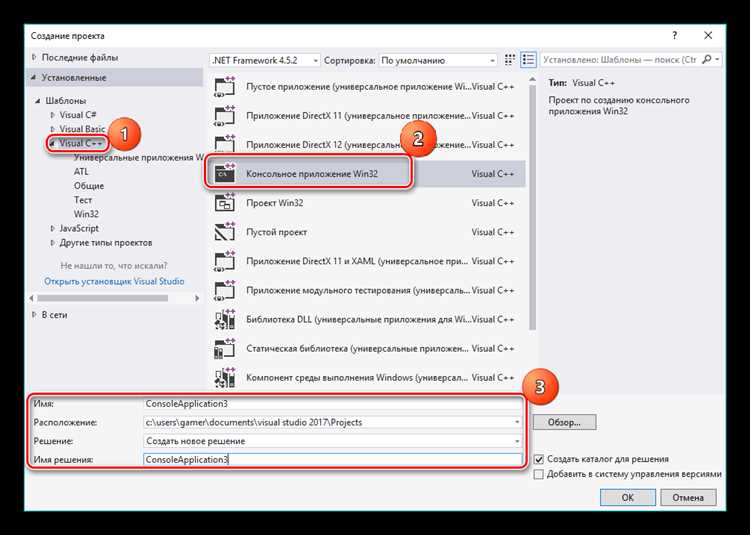Viewport: 750px width, 535px height.
Task: Select the Win32 category in tree
Action: click(x=86, y=214)
